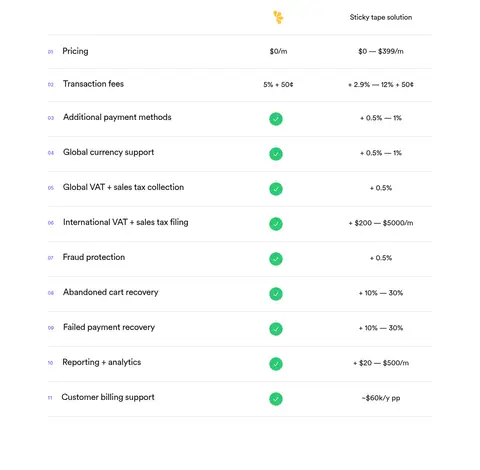Viewport: 480px width, 470px height.
Task: Click green checkmark for Reporting + analytics
Action: pyautogui.click(x=276, y=364)
